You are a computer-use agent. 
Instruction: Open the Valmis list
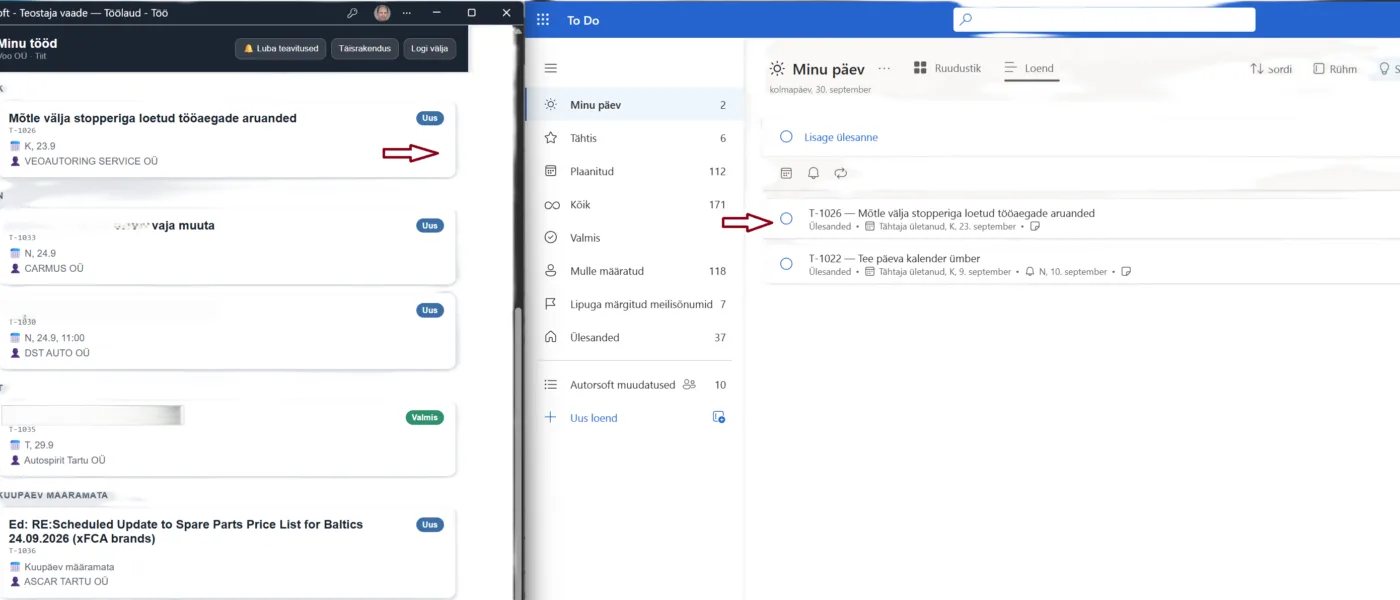(x=634, y=238)
